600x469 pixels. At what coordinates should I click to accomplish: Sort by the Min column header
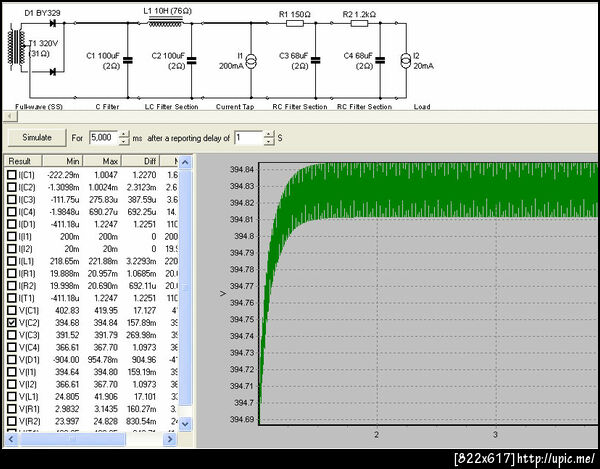62,161
